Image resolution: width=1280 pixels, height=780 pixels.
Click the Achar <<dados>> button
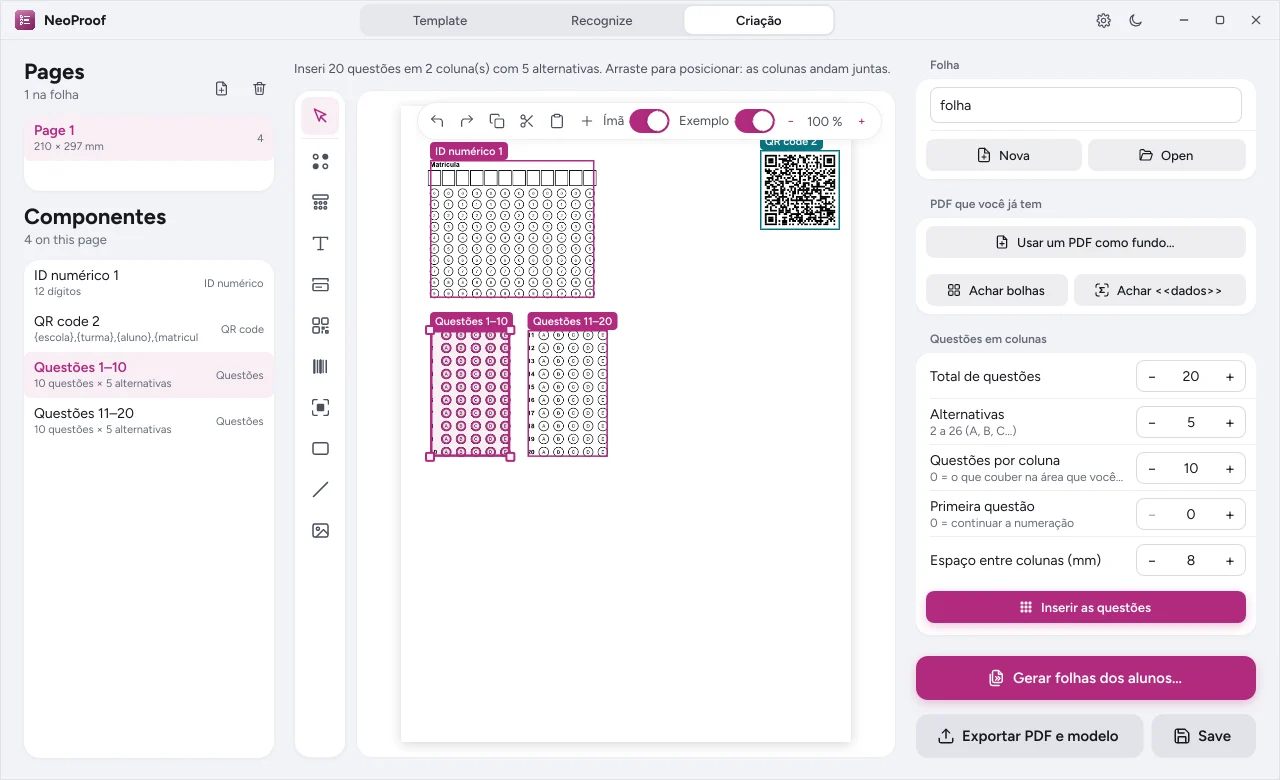[x=1160, y=290]
